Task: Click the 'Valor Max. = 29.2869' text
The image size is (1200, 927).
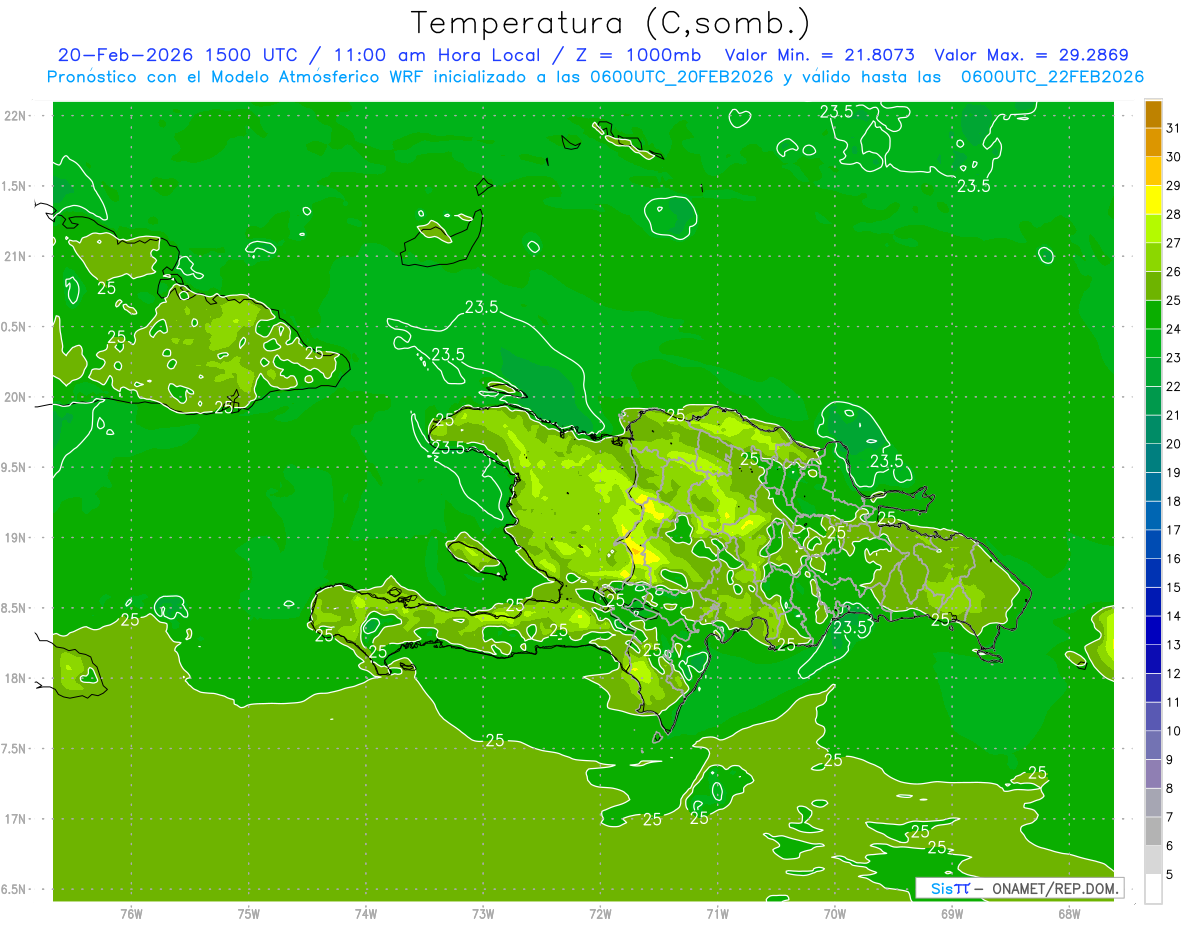Action: [x=1031, y=55]
